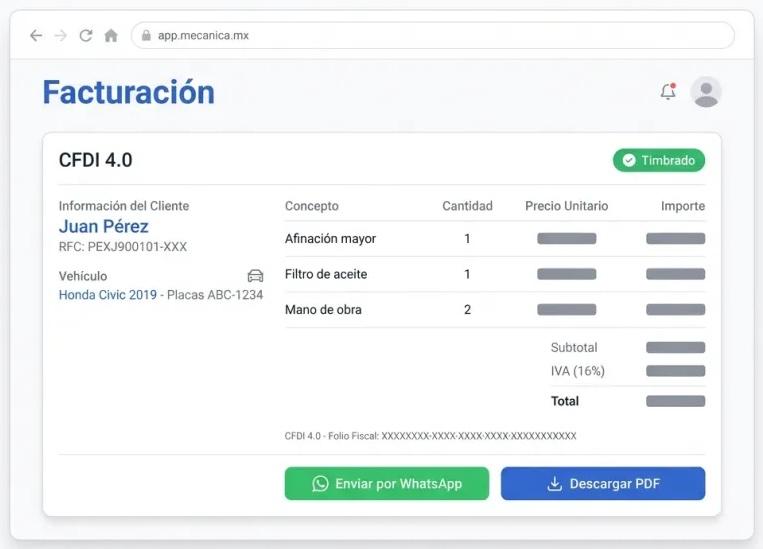Select the RFC: PEXJ900101-XXX text
This screenshot has width=763, height=549.
click(123, 247)
